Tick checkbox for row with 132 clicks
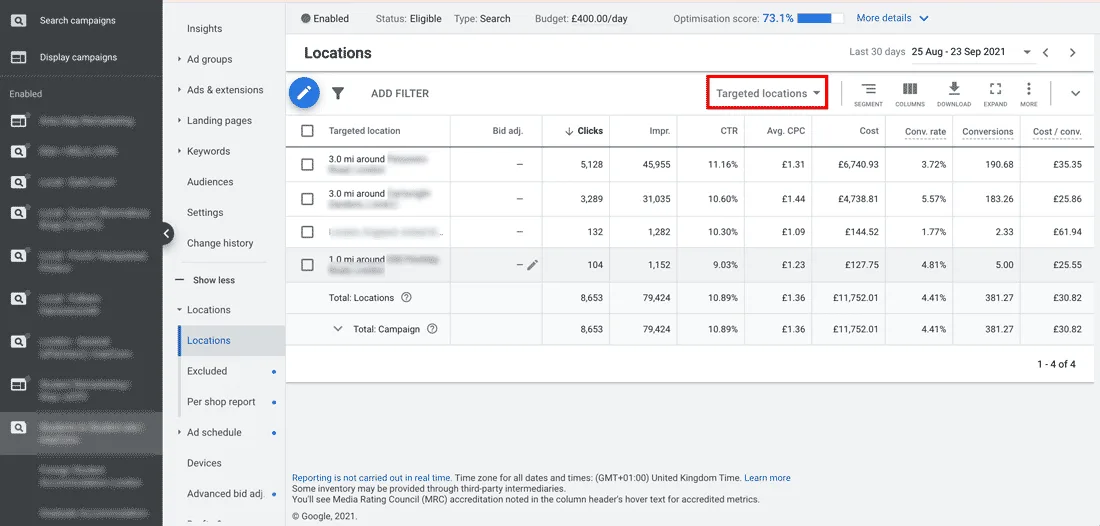Image resolution: width=1100 pixels, height=526 pixels. click(307, 231)
